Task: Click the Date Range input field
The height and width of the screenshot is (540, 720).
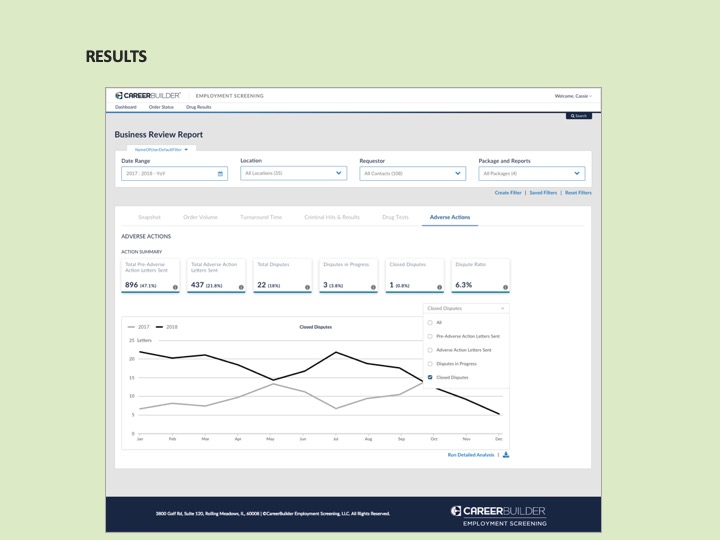Action: point(174,174)
